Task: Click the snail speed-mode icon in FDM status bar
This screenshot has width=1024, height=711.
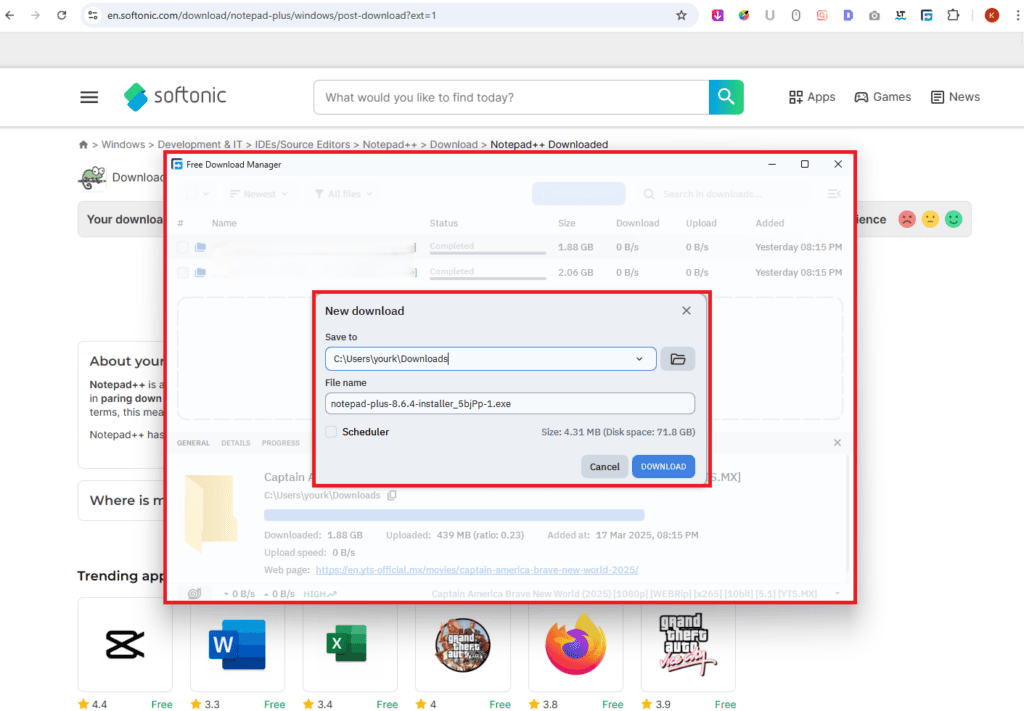Action: point(194,593)
